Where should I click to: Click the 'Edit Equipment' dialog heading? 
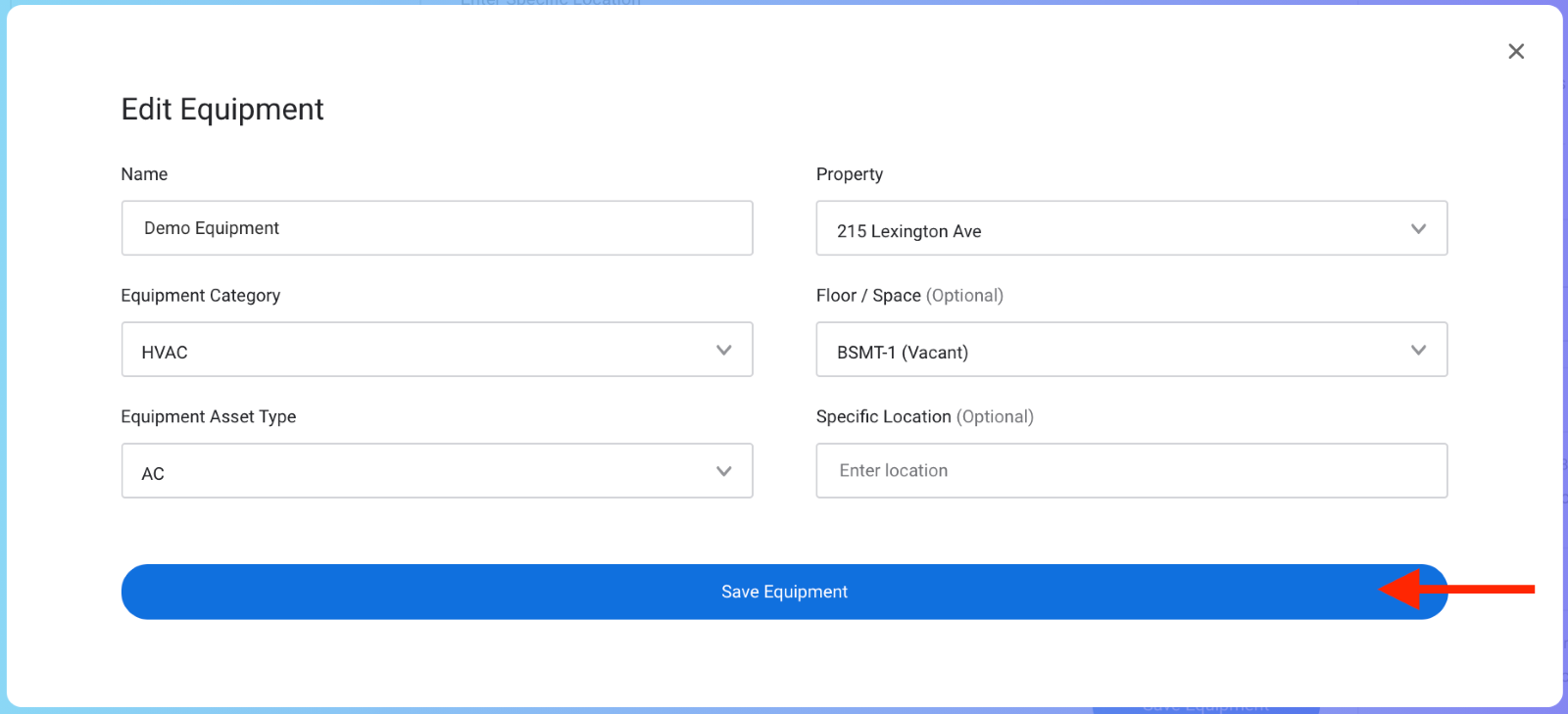coord(222,110)
